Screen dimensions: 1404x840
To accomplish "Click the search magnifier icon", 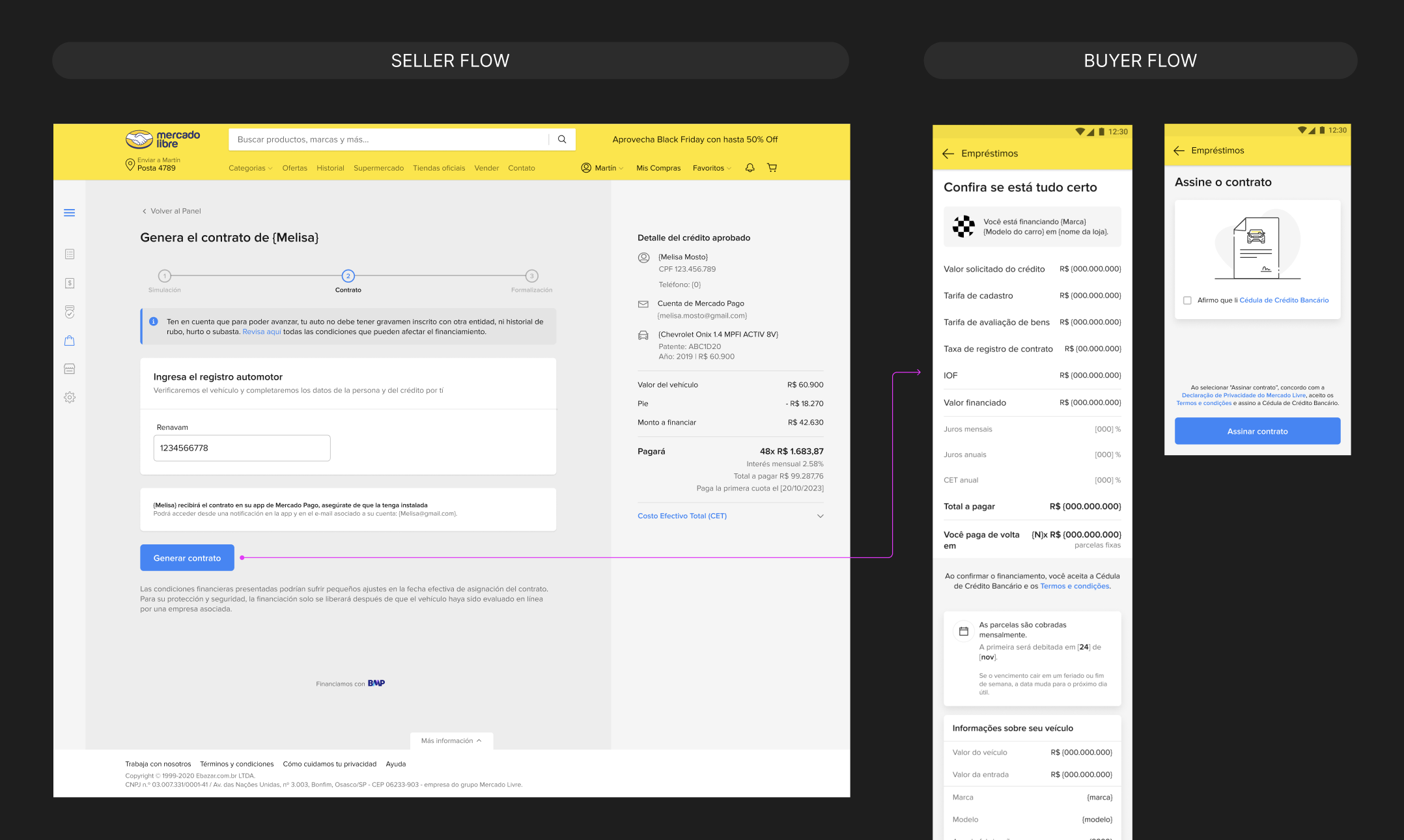I will tap(562, 139).
